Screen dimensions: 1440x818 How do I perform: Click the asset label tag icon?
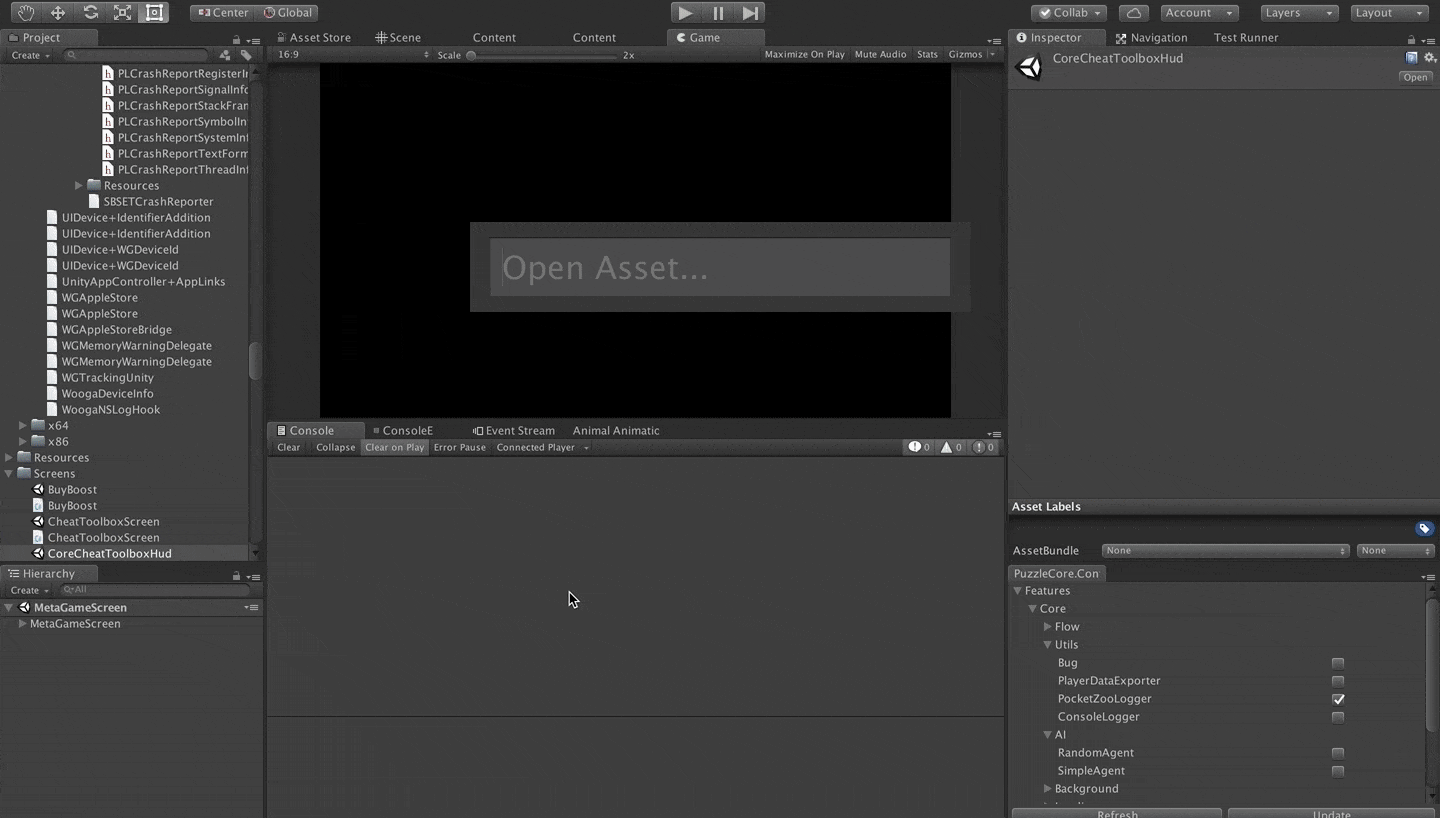tap(1424, 528)
